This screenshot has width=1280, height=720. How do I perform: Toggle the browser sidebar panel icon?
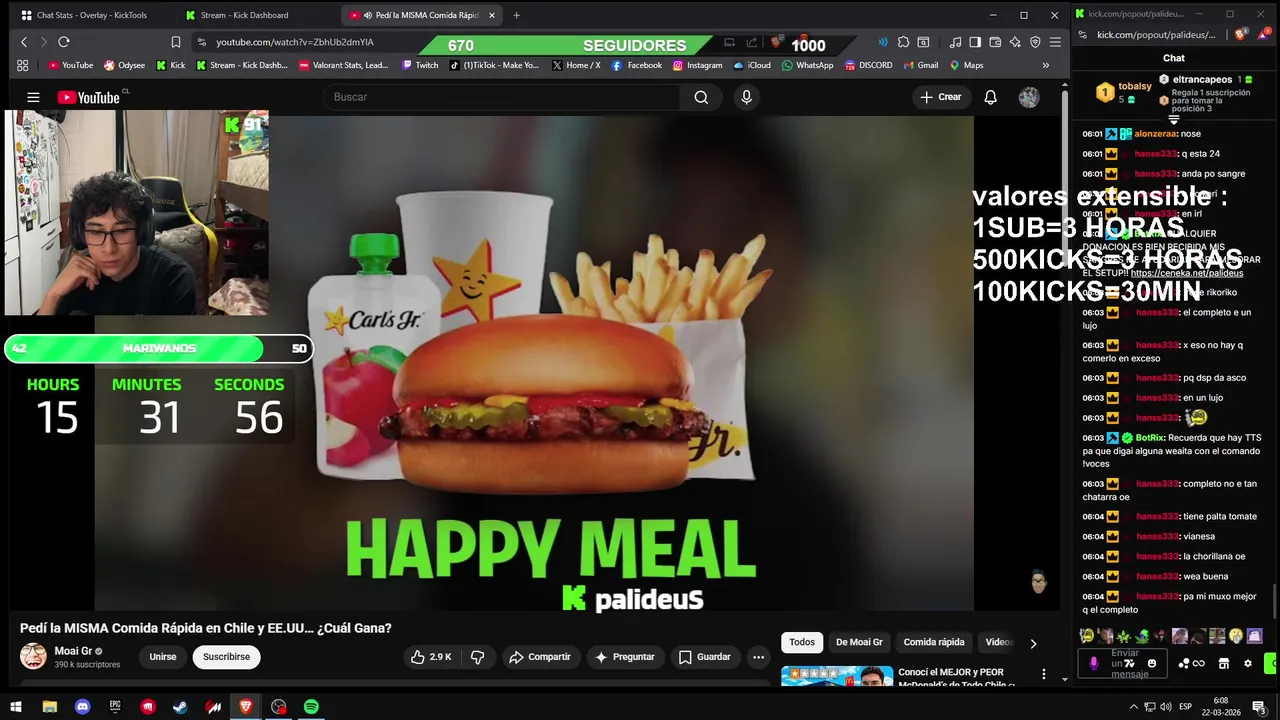975,42
